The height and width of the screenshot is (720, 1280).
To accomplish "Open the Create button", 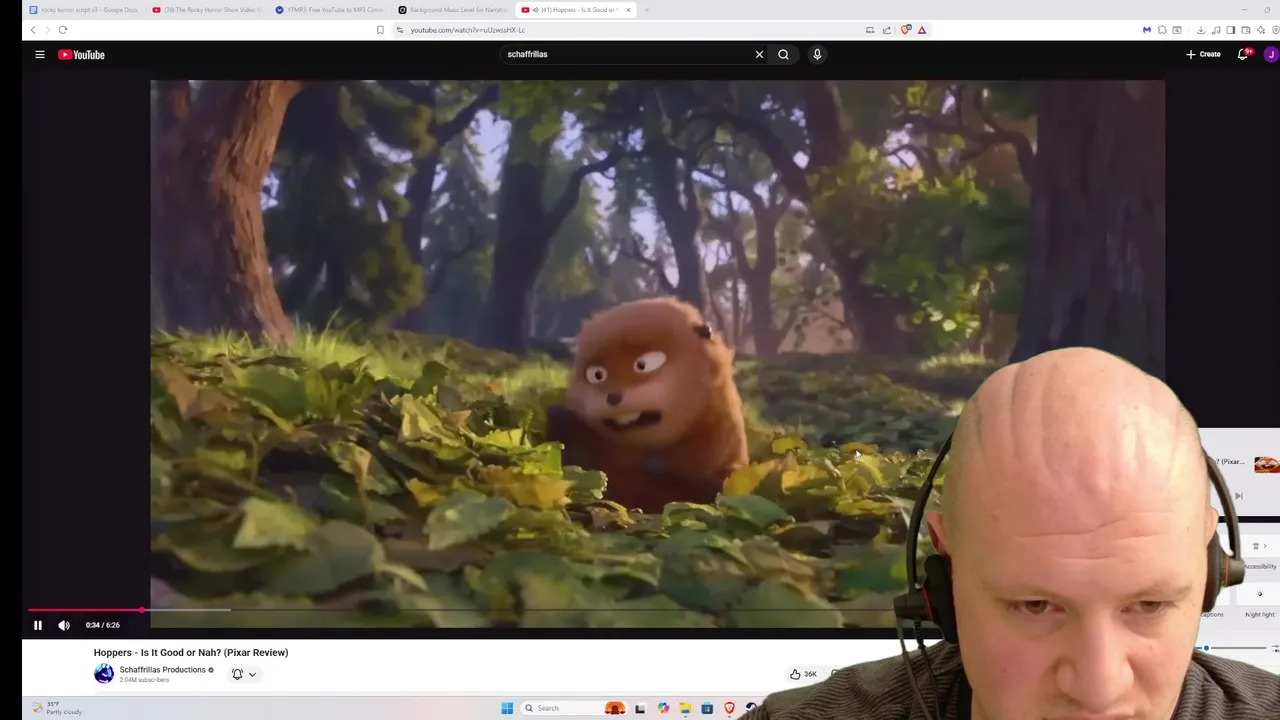I will pos(1204,54).
